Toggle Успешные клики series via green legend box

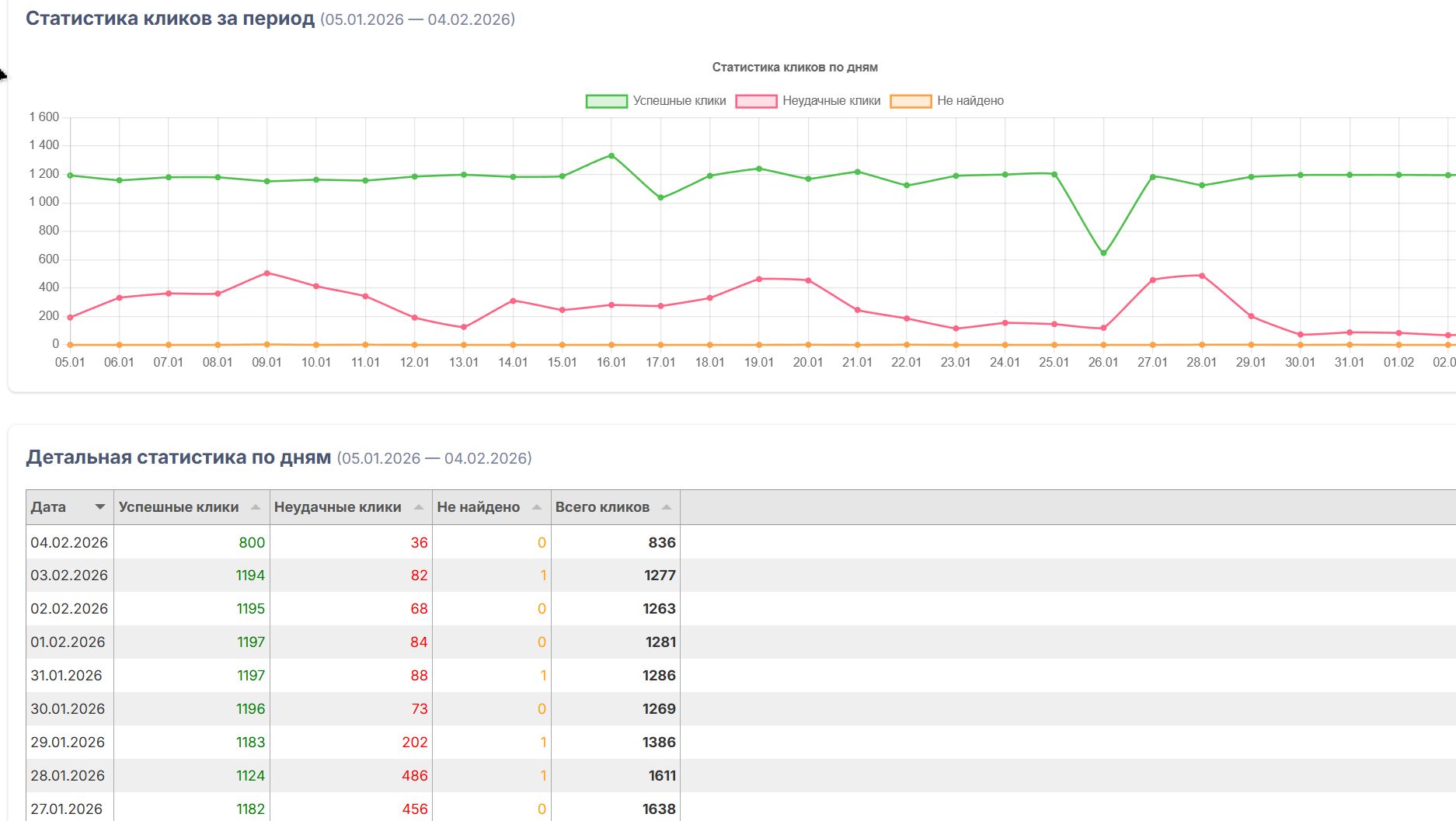(606, 101)
